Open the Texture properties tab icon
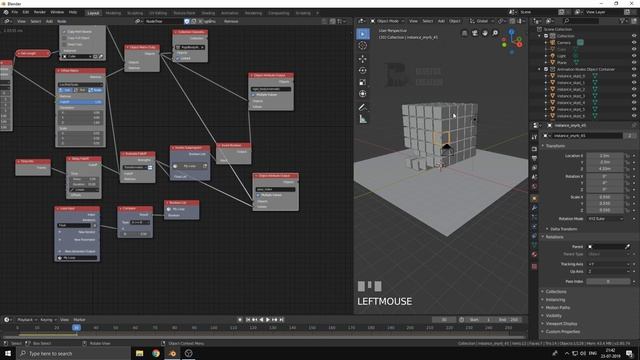Screen dimensions: 640x360 coord(534,266)
